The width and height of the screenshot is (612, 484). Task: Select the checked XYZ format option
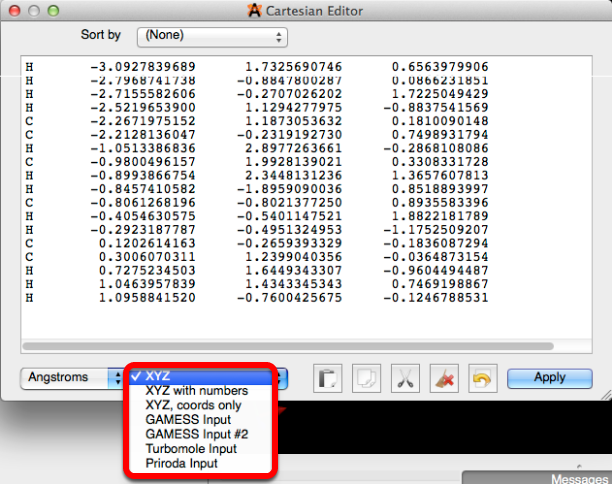coord(200,377)
